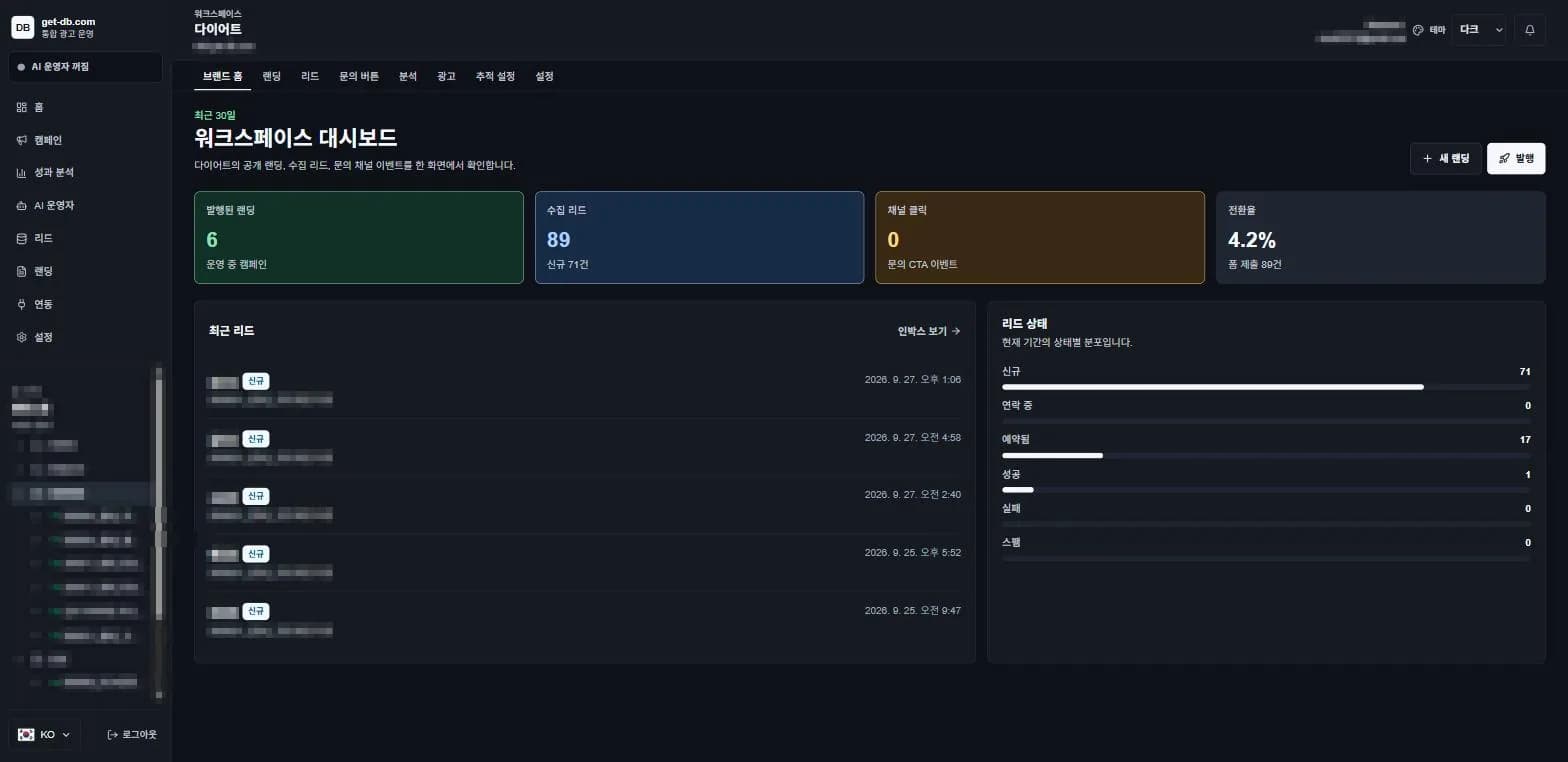Open lead dated 2026. 9. 25. 오후 5:52
This screenshot has height=762, width=1568.
pos(584,563)
